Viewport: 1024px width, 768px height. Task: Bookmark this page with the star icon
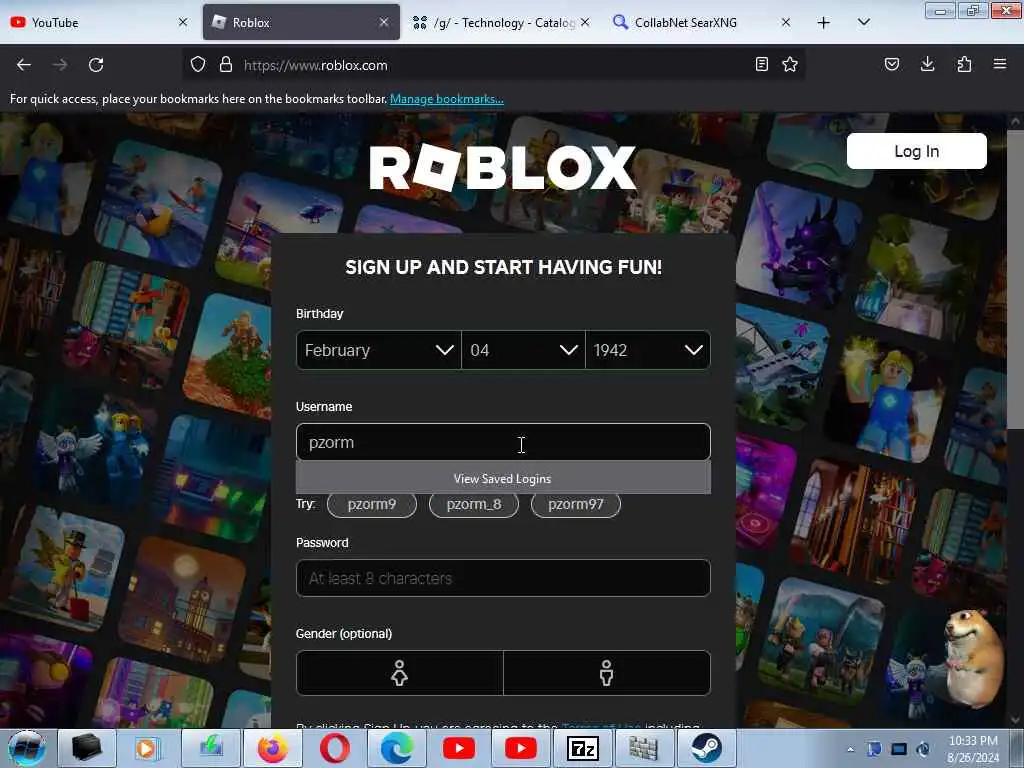pyautogui.click(x=790, y=64)
